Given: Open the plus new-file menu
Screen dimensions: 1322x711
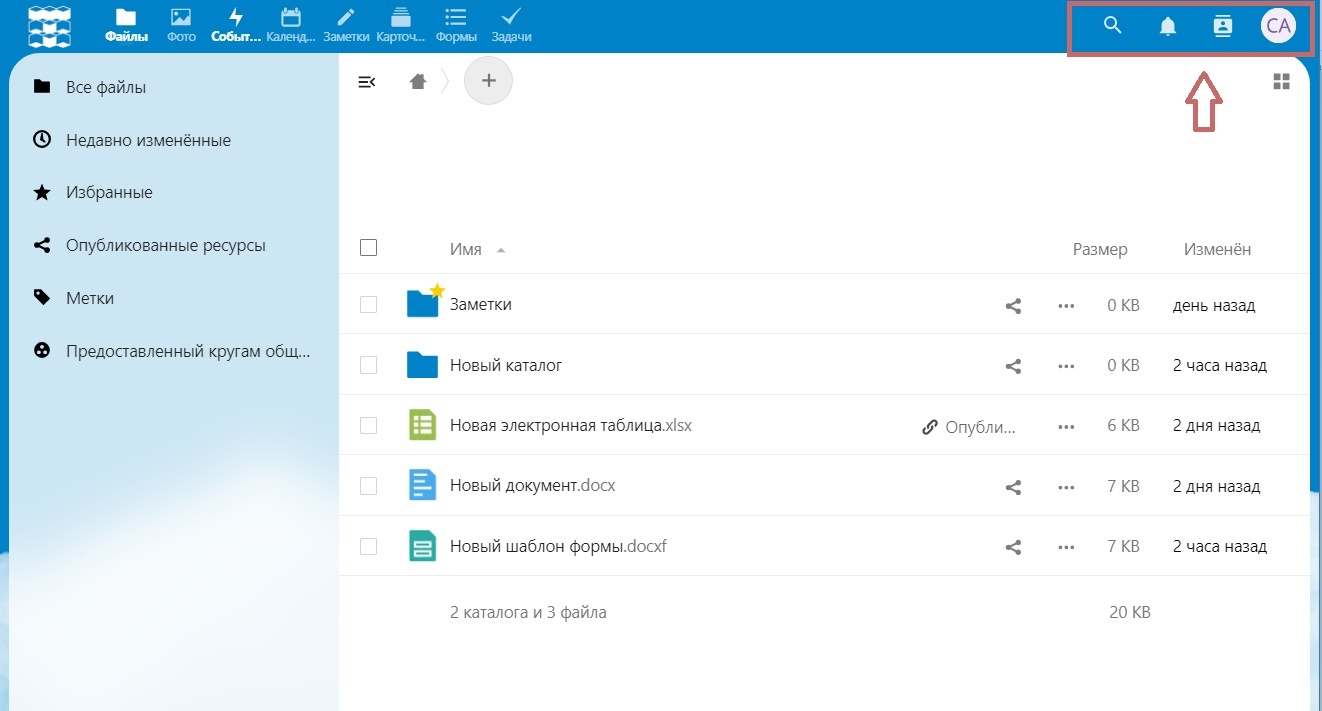Looking at the screenshot, I should [488, 81].
